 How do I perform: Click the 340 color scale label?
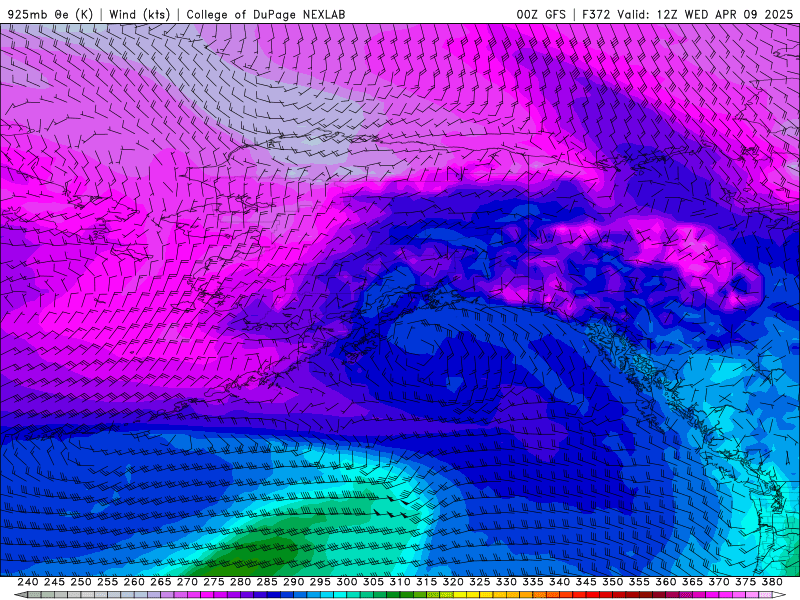click(x=559, y=582)
